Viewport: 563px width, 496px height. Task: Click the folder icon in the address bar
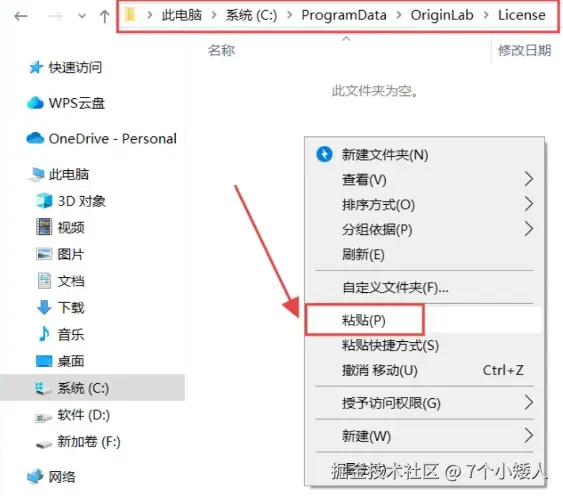pos(130,15)
